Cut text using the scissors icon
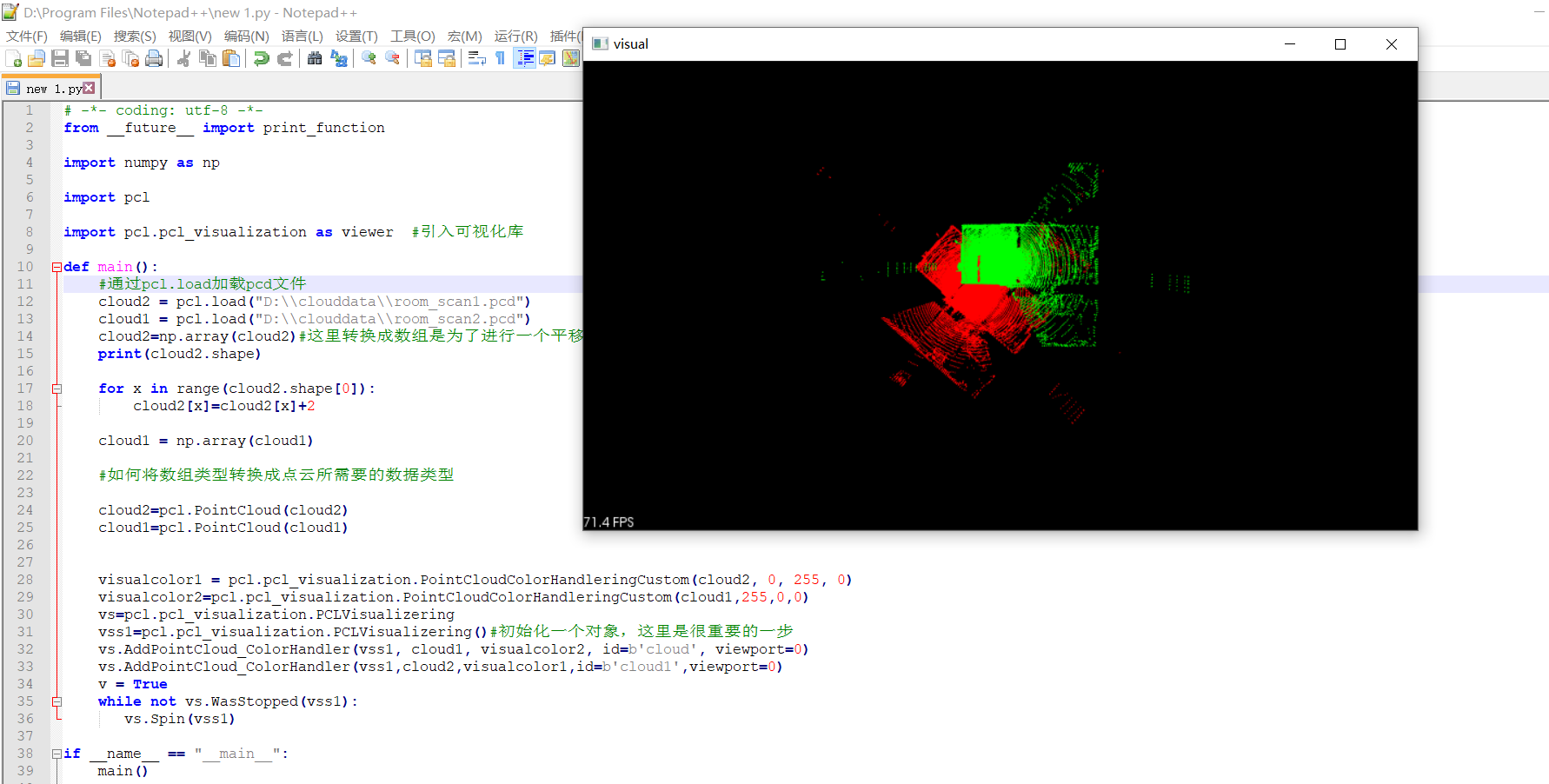This screenshot has height=784, width=1549. pos(185,58)
